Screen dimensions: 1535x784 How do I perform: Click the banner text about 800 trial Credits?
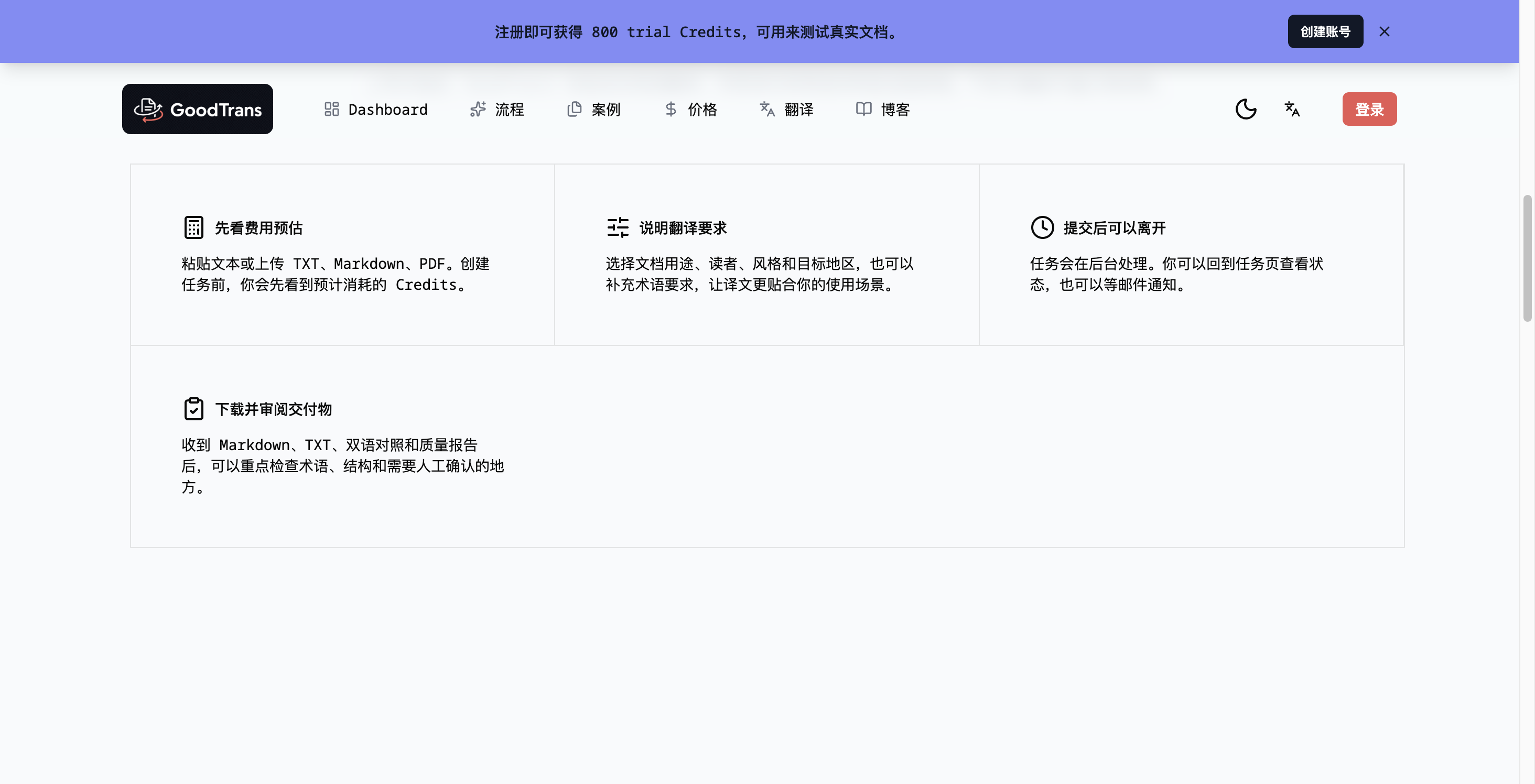[697, 32]
